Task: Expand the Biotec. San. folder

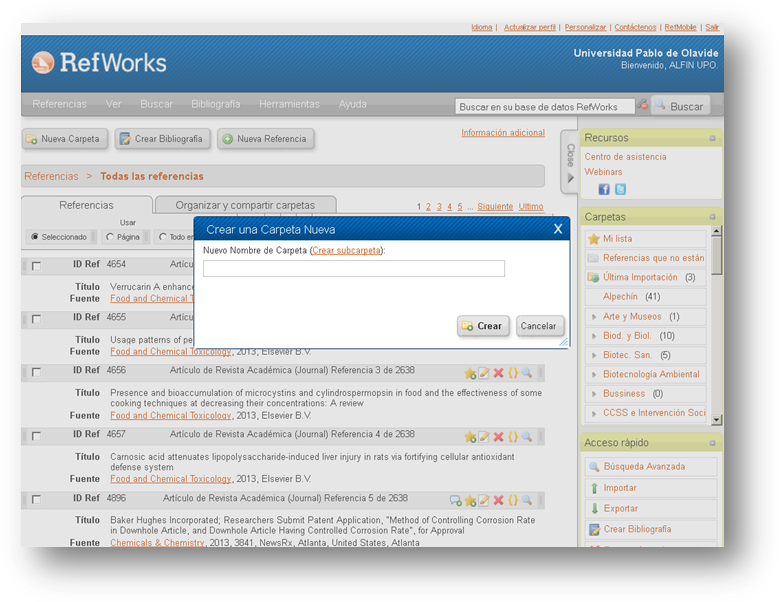Action: click(x=594, y=356)
